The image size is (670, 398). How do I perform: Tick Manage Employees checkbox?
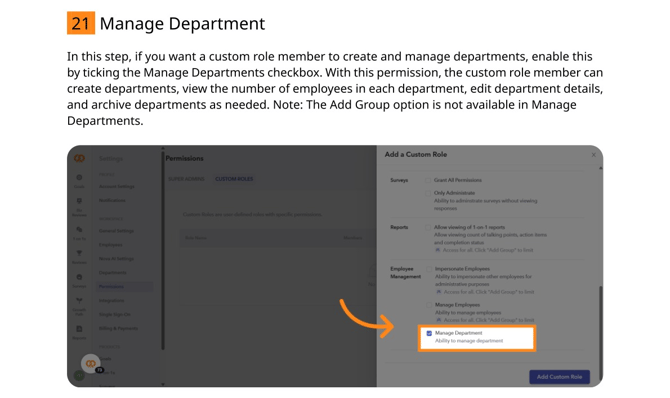click(x=429, y=305)
